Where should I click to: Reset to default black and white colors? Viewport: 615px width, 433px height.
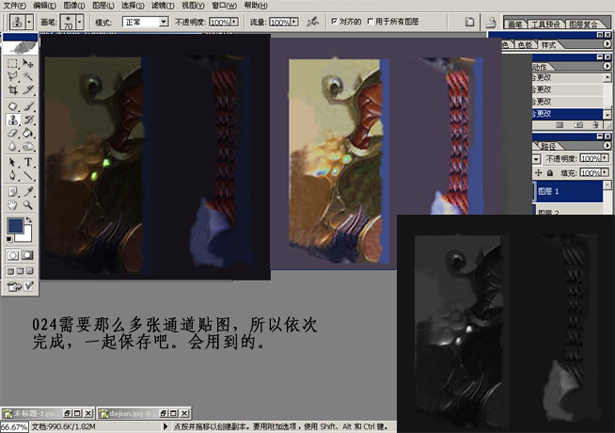10,239
